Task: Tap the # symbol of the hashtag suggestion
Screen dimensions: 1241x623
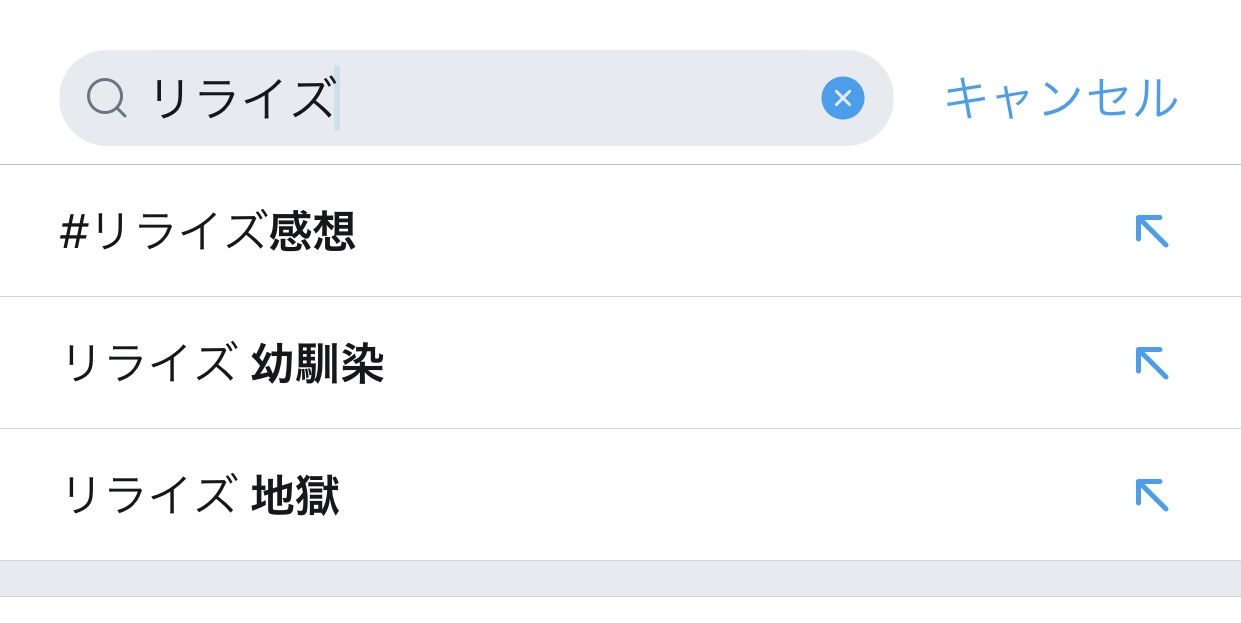Action: tap(74, 232)
